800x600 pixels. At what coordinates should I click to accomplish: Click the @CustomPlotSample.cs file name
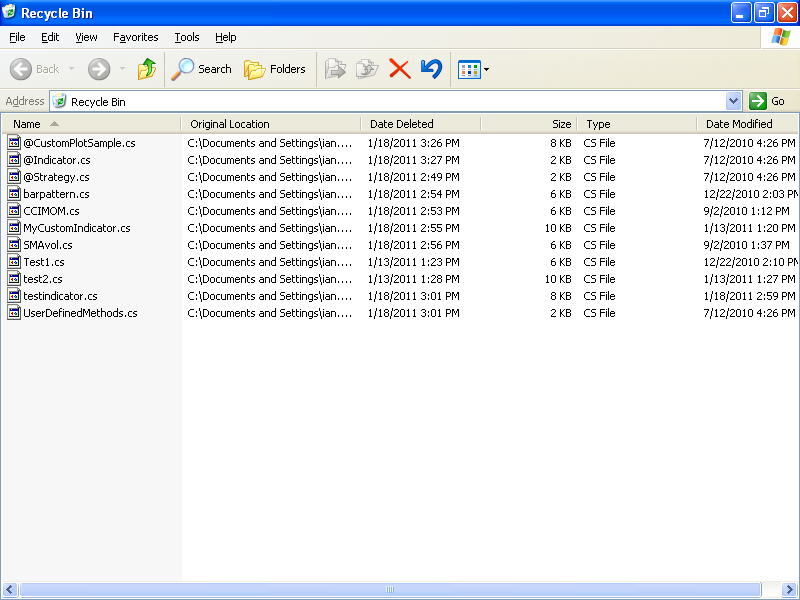coord(79,143)
